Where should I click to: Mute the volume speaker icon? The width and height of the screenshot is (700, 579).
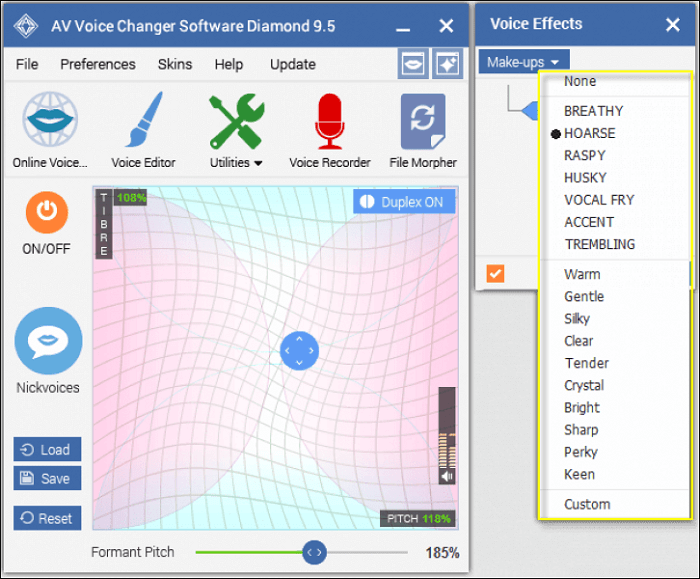coord(447,477)
